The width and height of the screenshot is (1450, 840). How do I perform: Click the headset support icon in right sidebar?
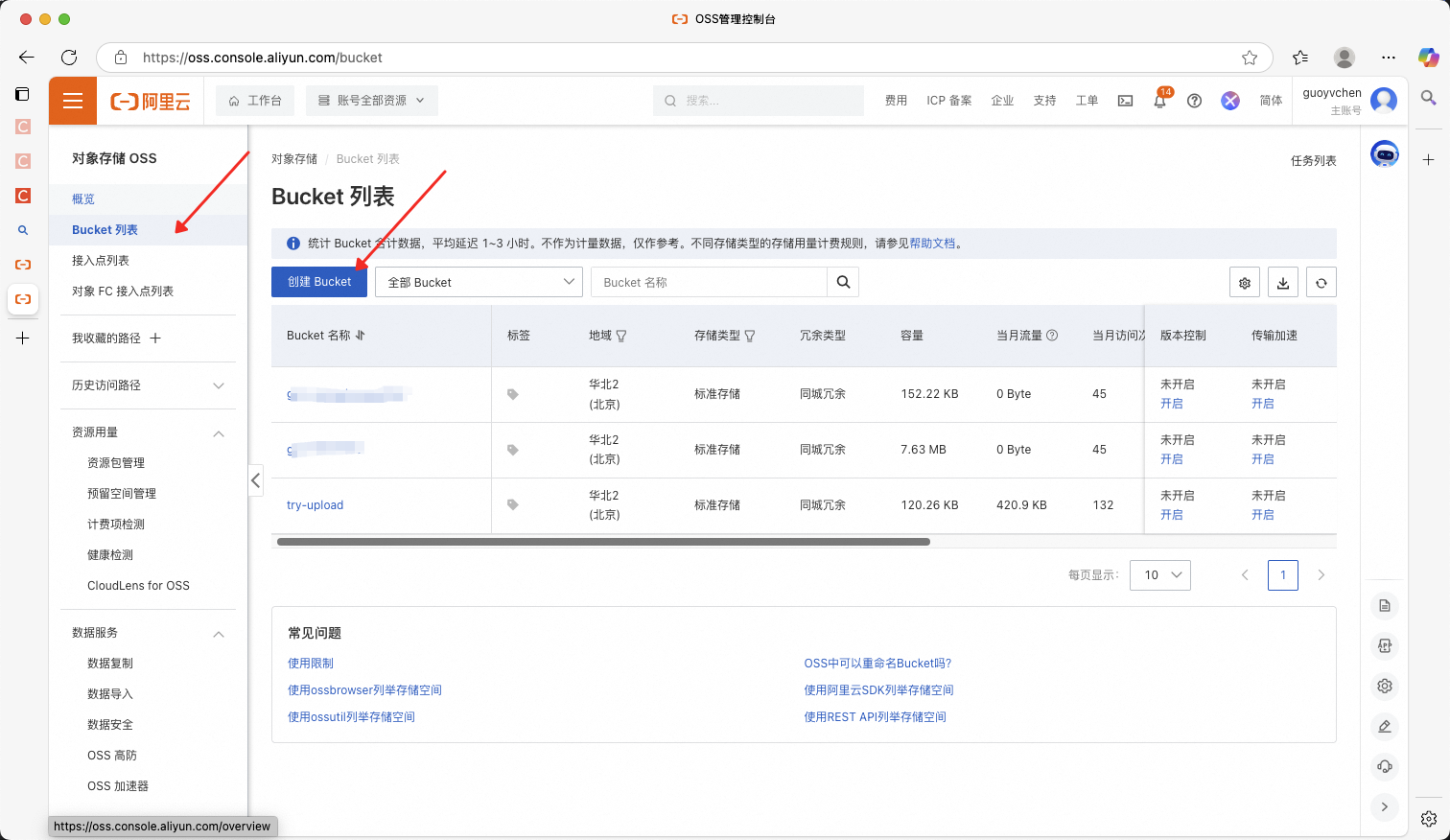coord(1384,766)
